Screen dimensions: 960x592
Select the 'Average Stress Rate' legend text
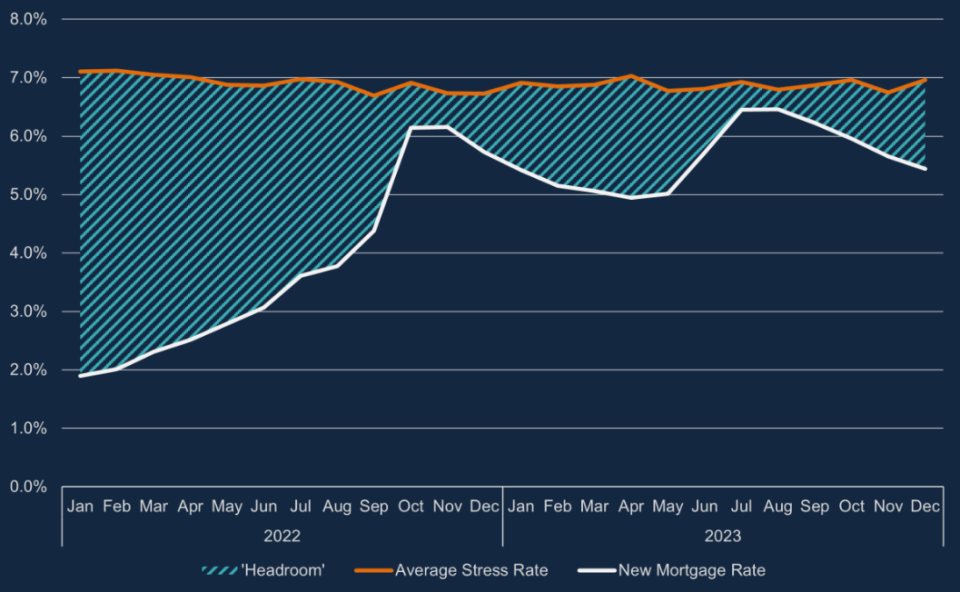click(471, 570)
